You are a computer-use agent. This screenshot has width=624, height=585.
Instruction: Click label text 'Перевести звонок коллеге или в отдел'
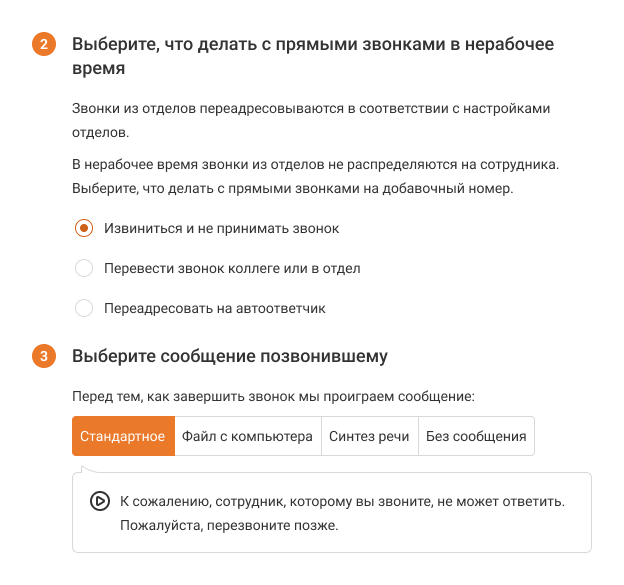tap(232, 268)
